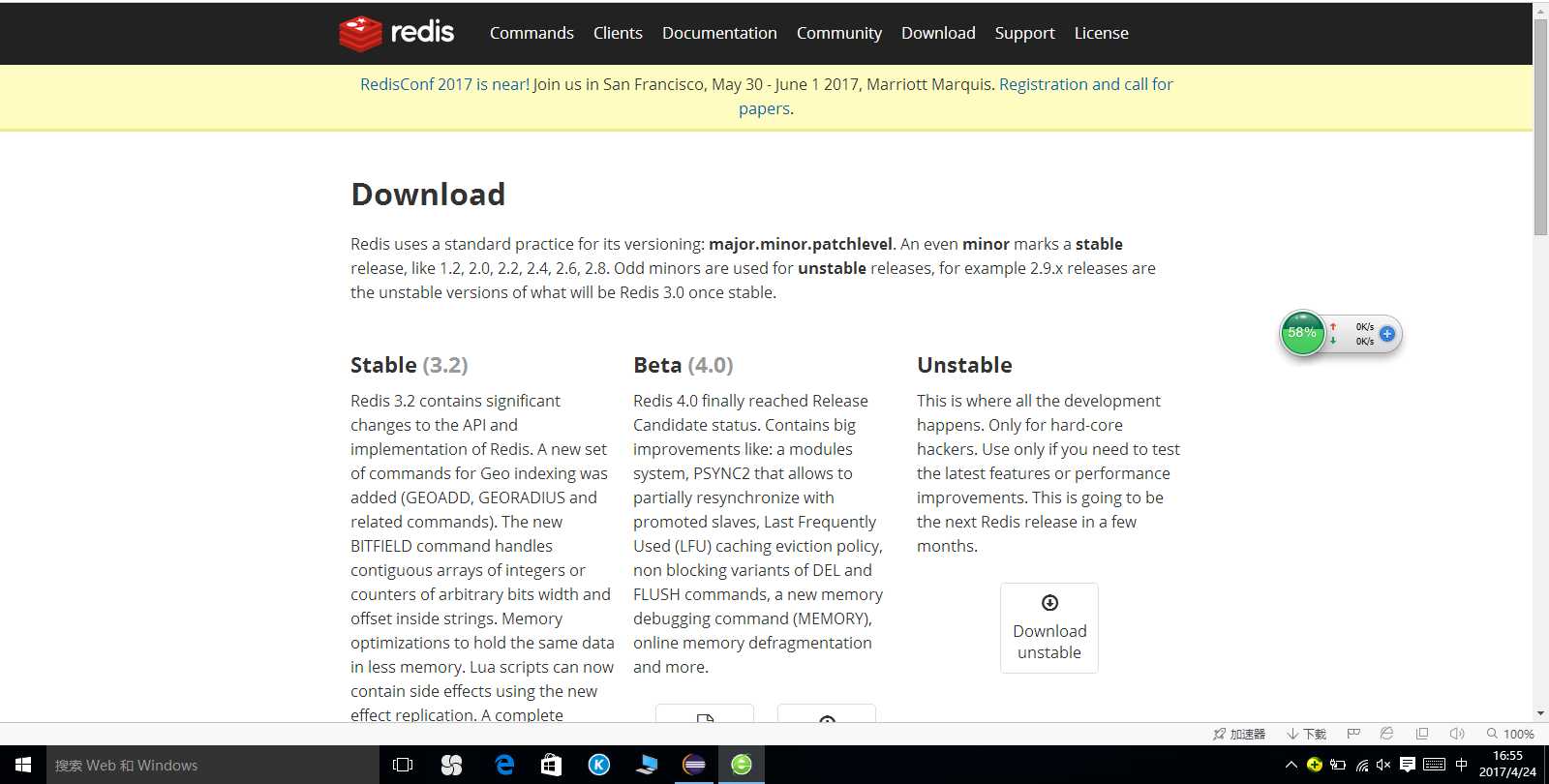Viewport: 1549px width, 784px height.
Task: Open the computer-monitor app in taskbar
Action: [647, 765]
